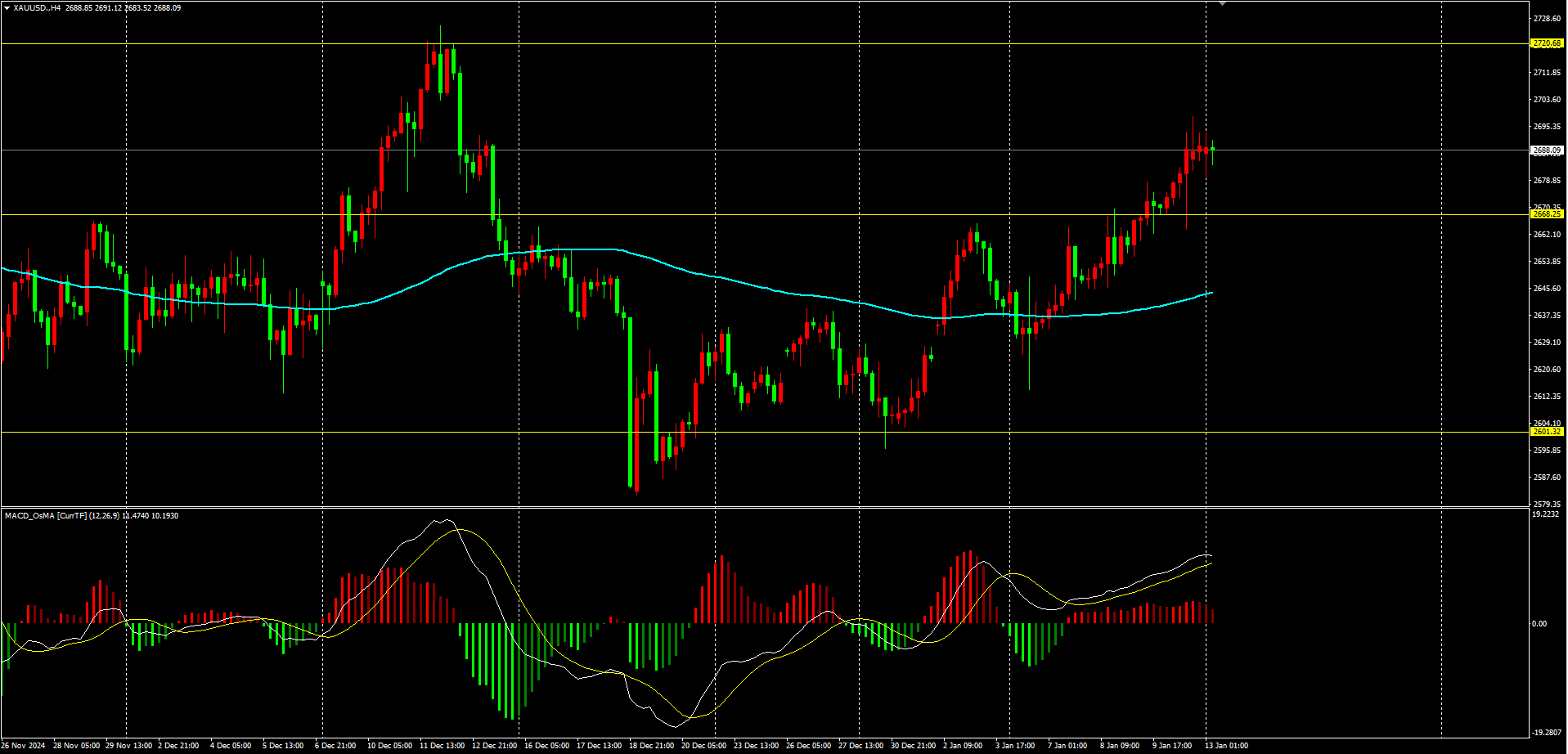This screenshot has height=754, width=1568.
Task: Click the 28 Nov 05:00 time label
Action: pyautogui.click(x=76, y=746)
